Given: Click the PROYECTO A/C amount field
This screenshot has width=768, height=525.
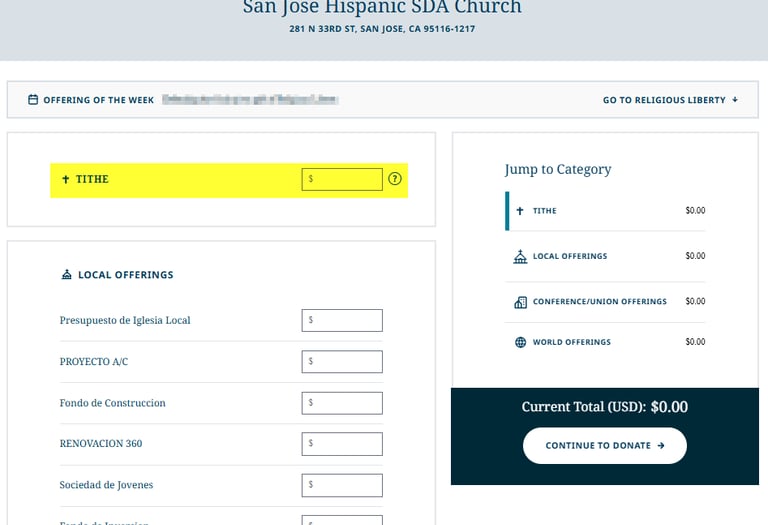Looking at the screenshot, I should click(342, 361).
